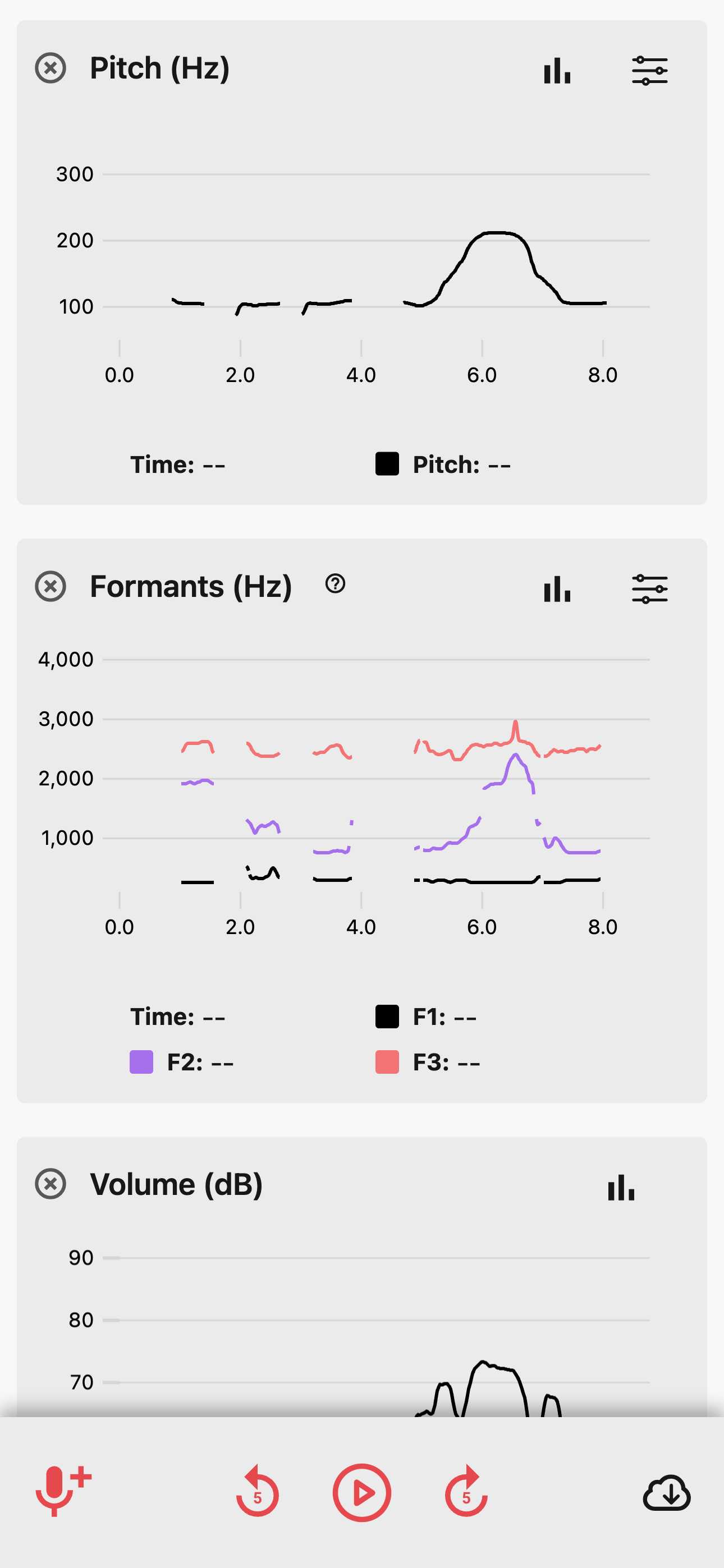Start a new recording with microphone
This screenshot has height=1568, width=724.
[61, 1491]
